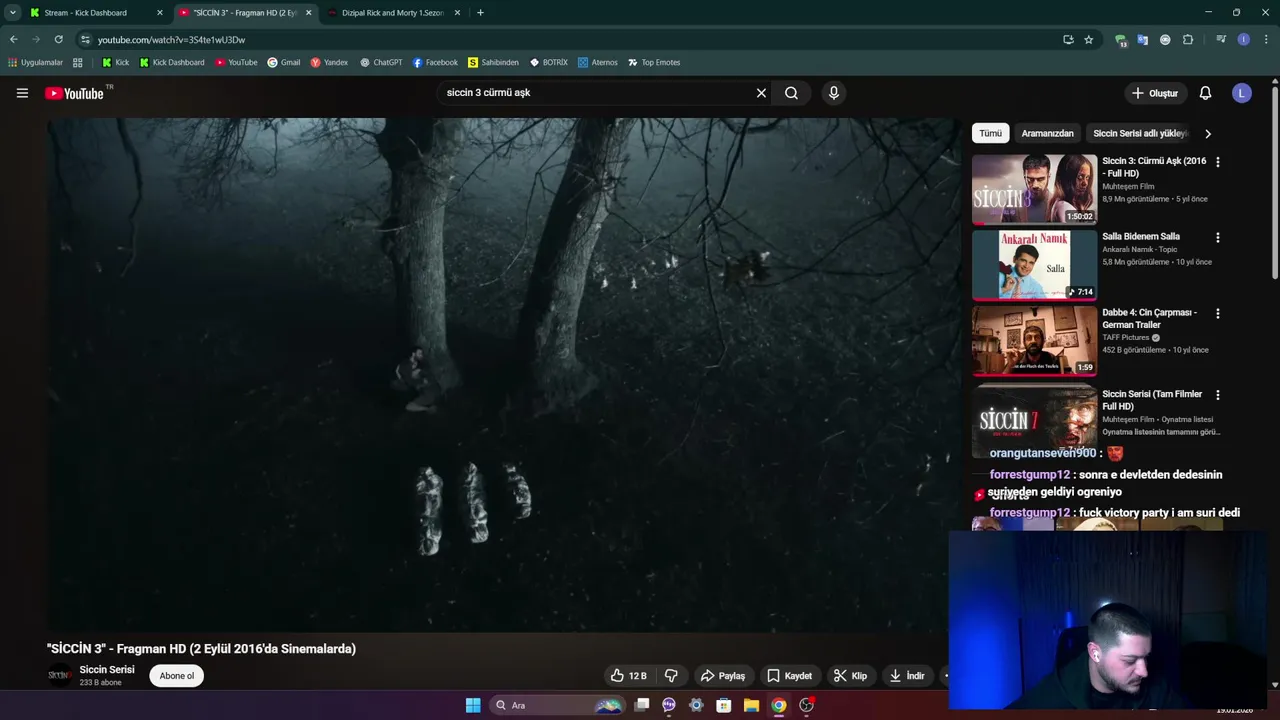Open the Facebook bookmark
The image size is (1280, 720).
tap(435, 62)
